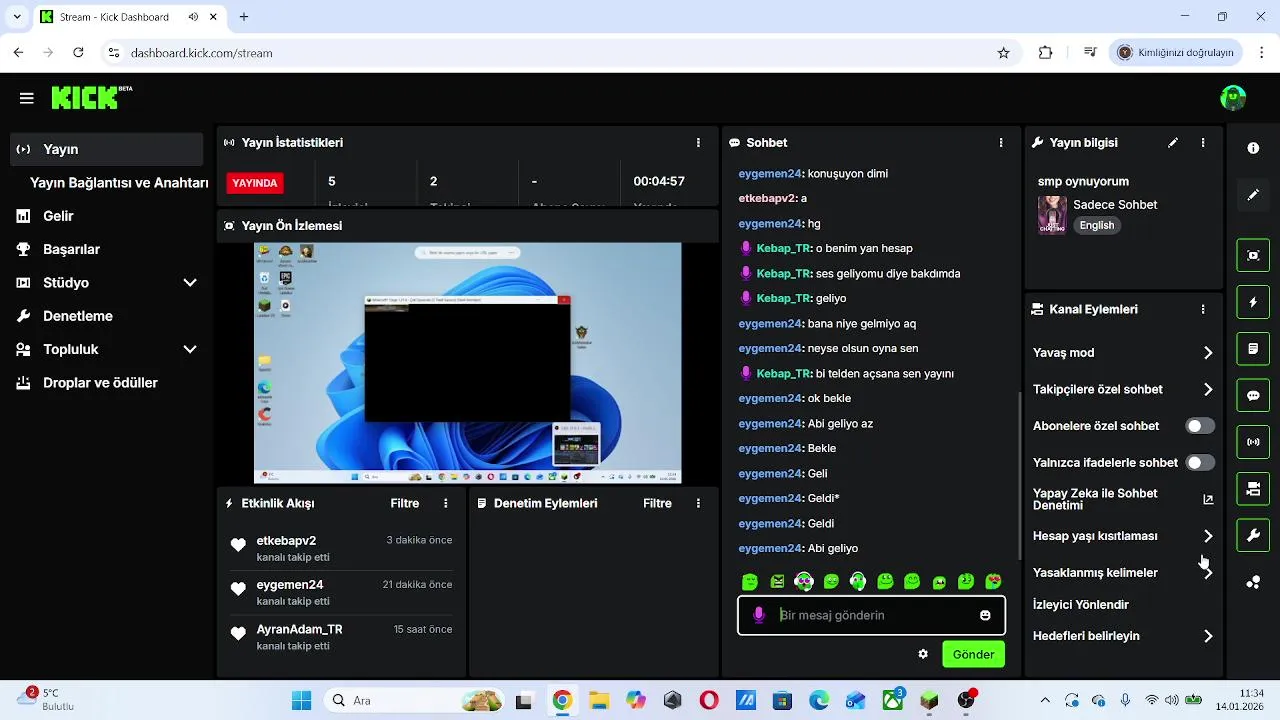The image size is (1280, 720).
Task: Open the profile avatar menu
Action: 1233,97
